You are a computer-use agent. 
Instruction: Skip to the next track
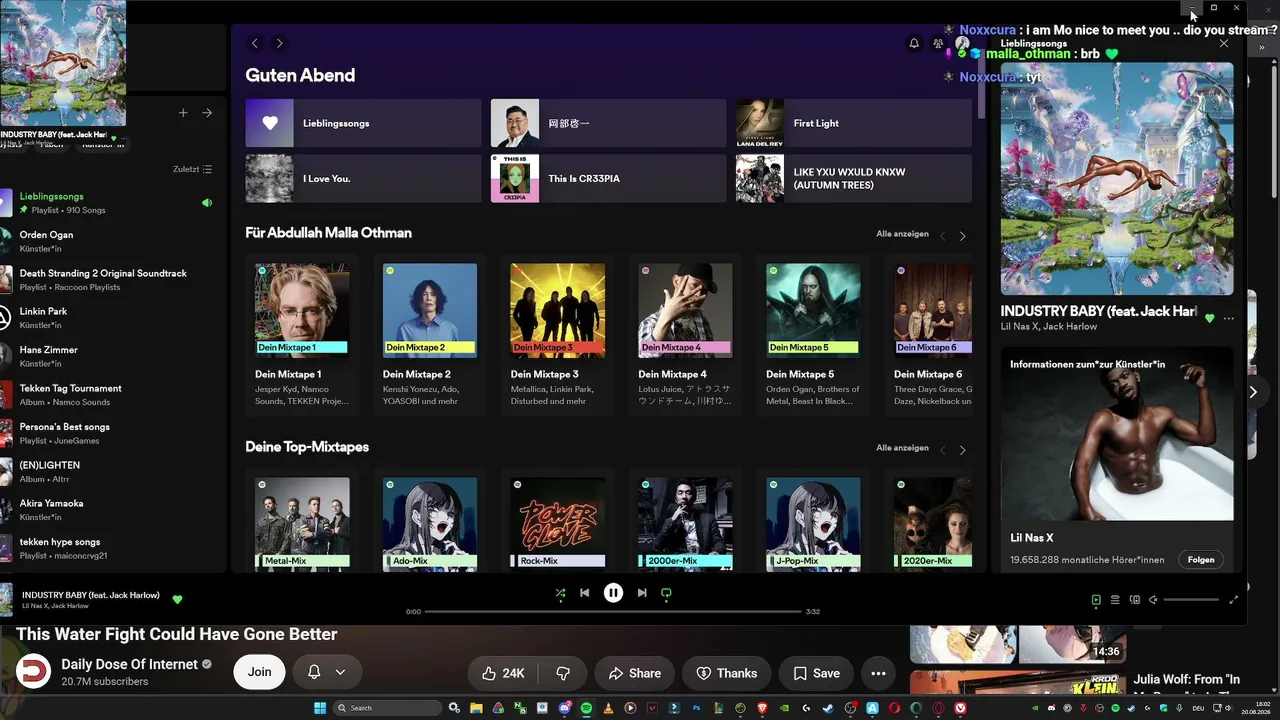coord(642,593)
